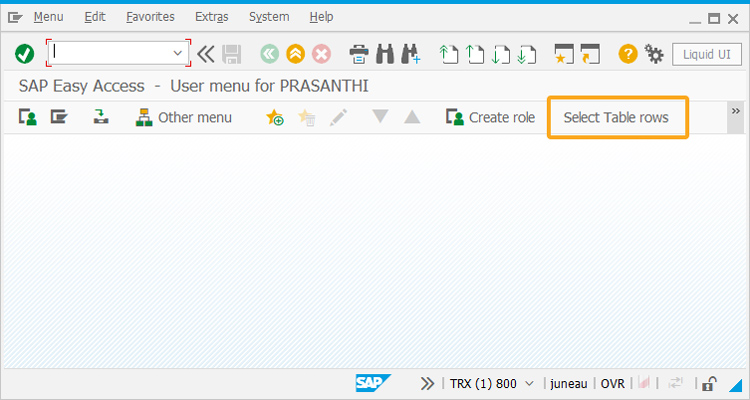Screen dimensions: 750x400
Task: Go to Previous Page icon
Action: pos(474,54)
